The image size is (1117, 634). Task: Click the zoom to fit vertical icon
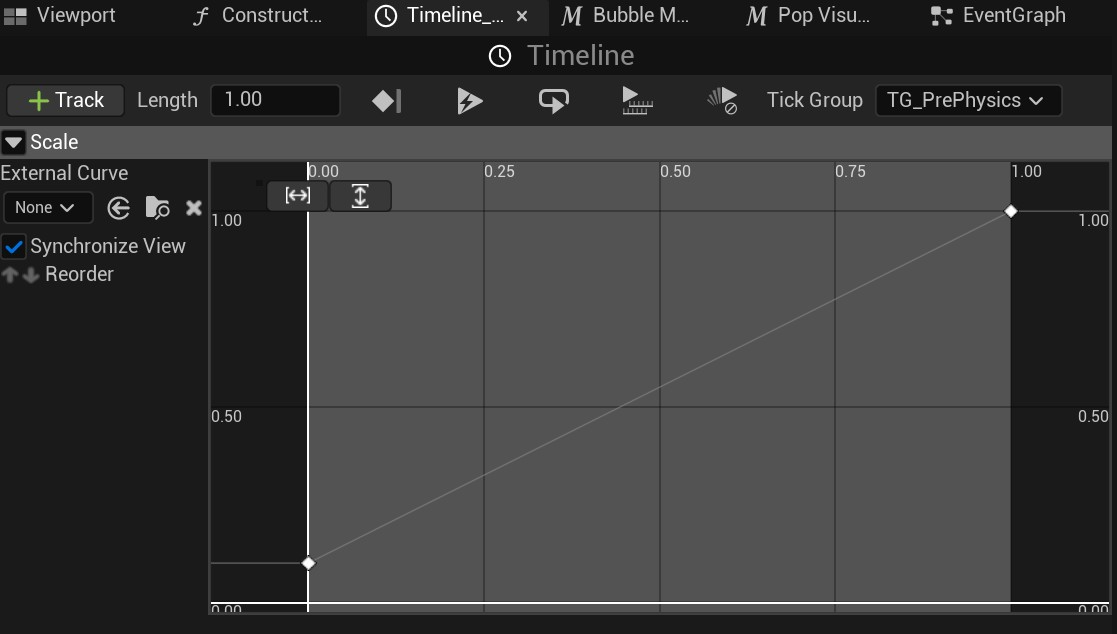point(360,196)
